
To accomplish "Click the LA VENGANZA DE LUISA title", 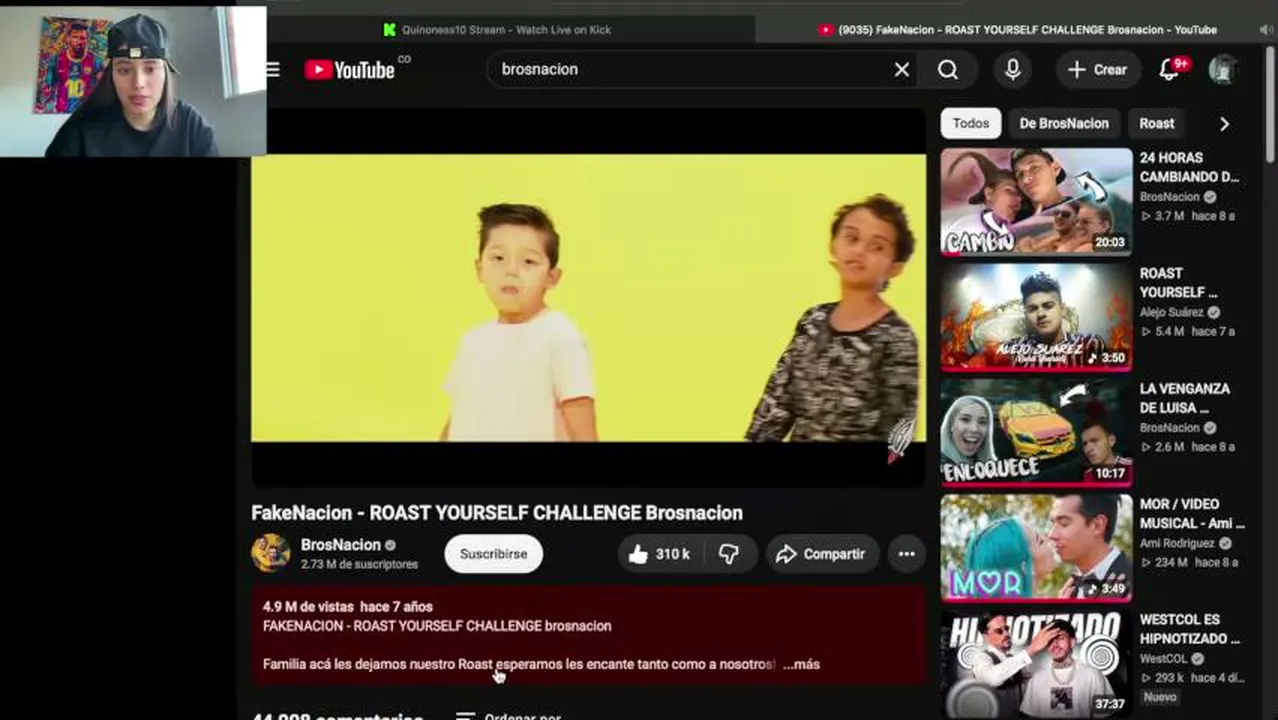I will click(1185, 398).
